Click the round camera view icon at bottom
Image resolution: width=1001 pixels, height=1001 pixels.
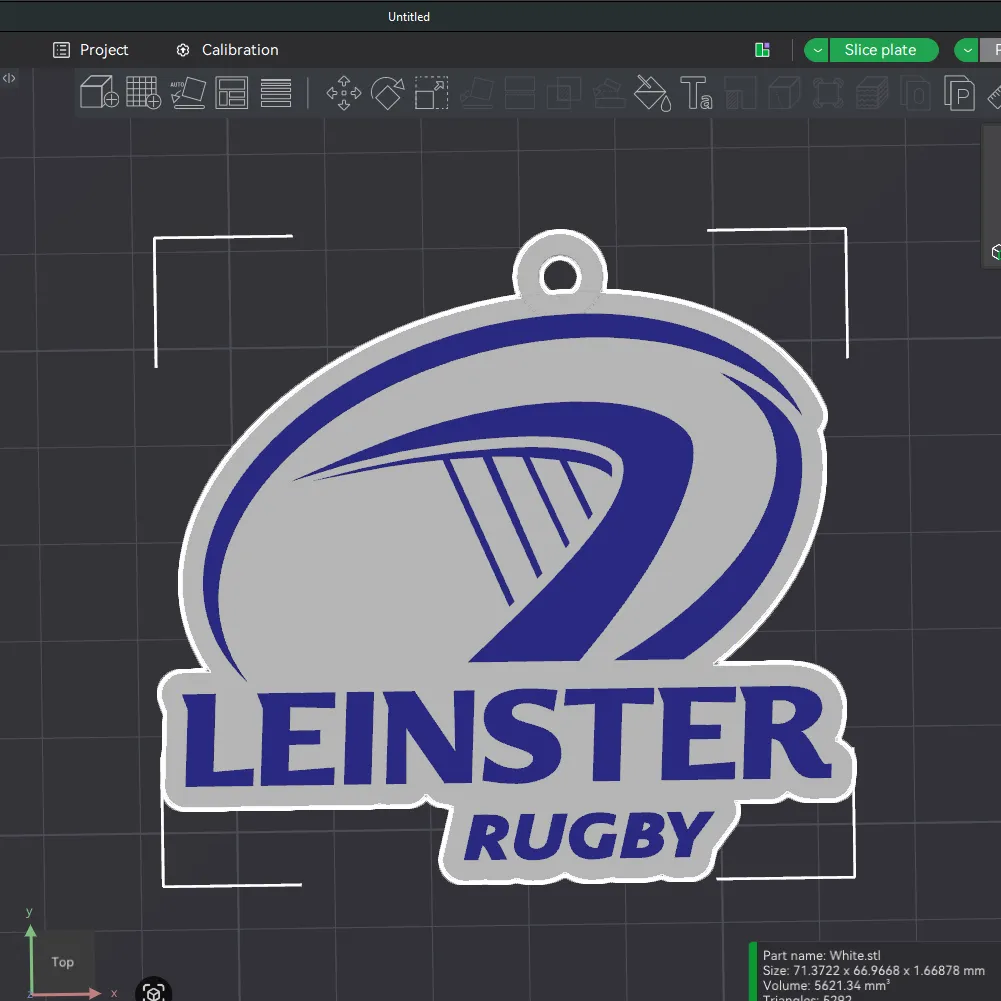tap(154, 991)
